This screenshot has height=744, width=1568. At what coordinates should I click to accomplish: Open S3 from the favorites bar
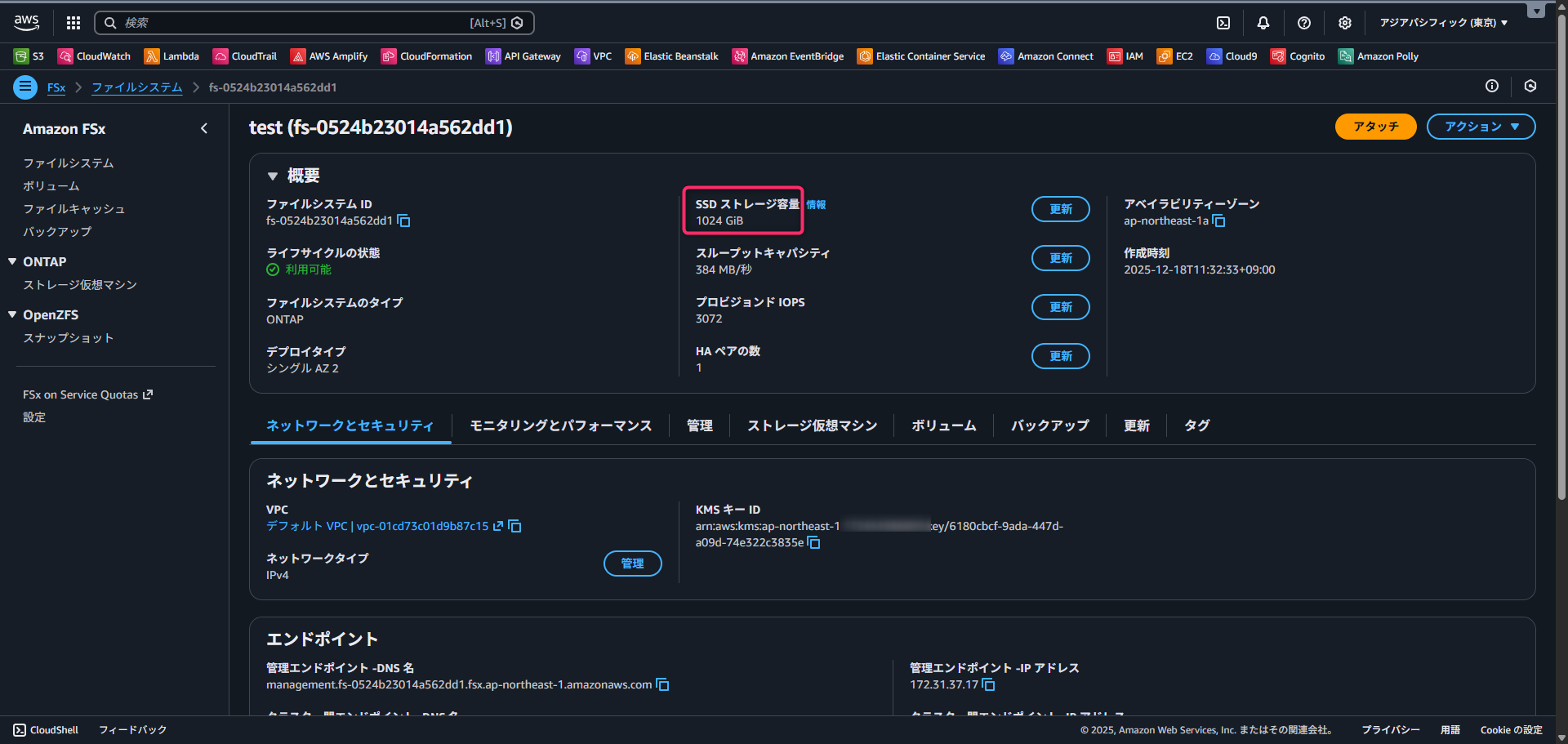click(29, 56)
